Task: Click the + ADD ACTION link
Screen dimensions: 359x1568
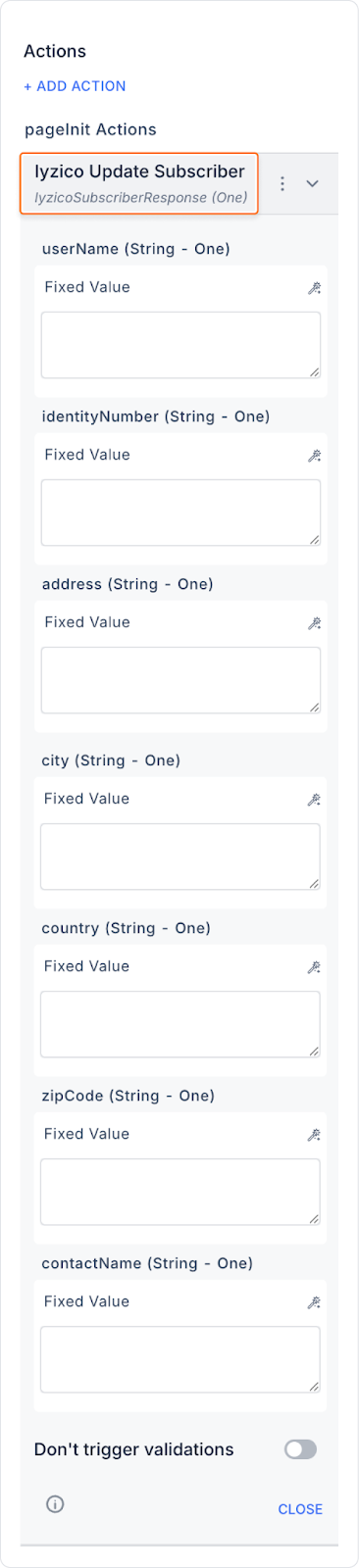Action: pyautogui.click(x=75, y=86)
